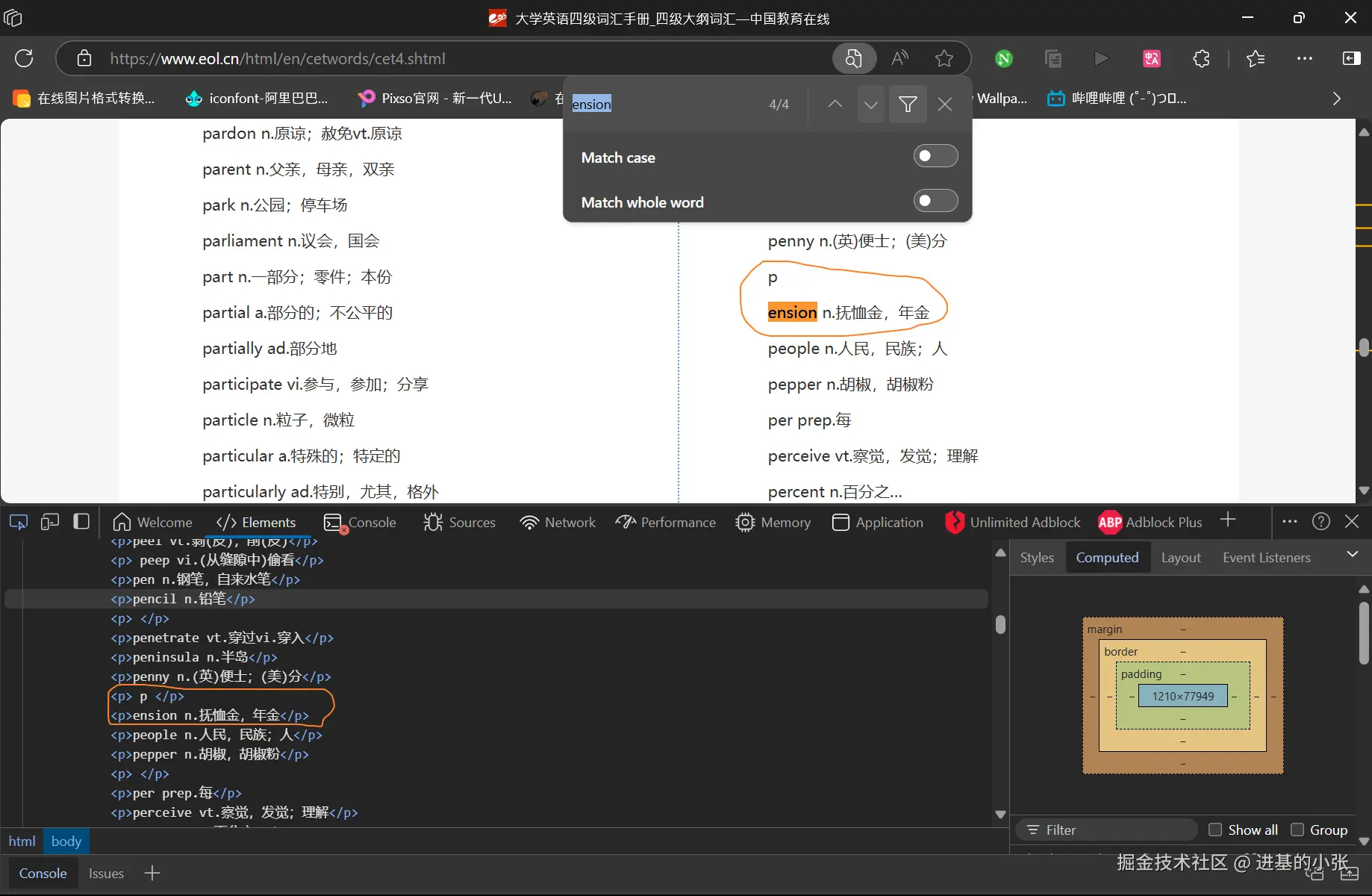This screenshot has height=896, width=1372.
Task: Close the find on page bar
Action: (x=945, y=104)
